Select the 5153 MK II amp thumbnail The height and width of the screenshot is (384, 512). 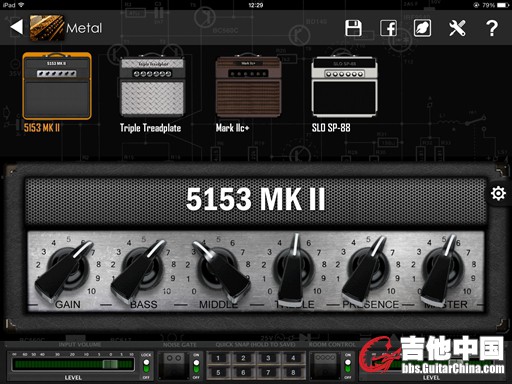(x=57, y=86)
